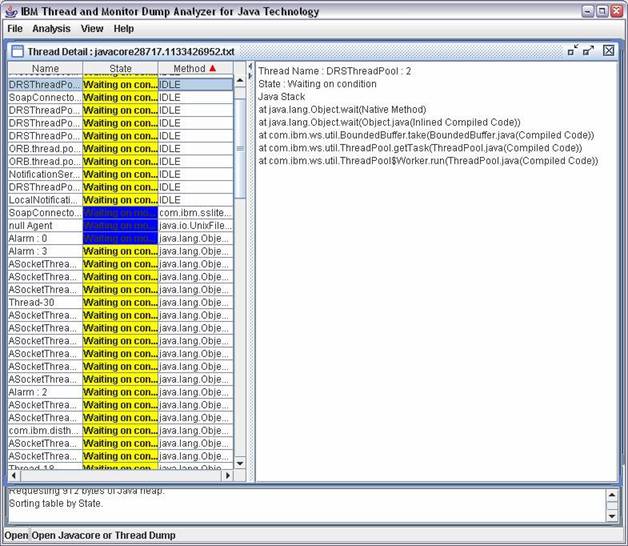
Task: Click the Thread Detail frame icon
Action: pyautogui.click(x=17, y=51)
